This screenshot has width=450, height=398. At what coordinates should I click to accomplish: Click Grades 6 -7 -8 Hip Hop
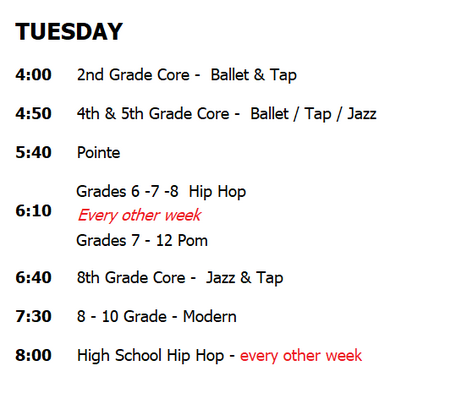(161, 192)
